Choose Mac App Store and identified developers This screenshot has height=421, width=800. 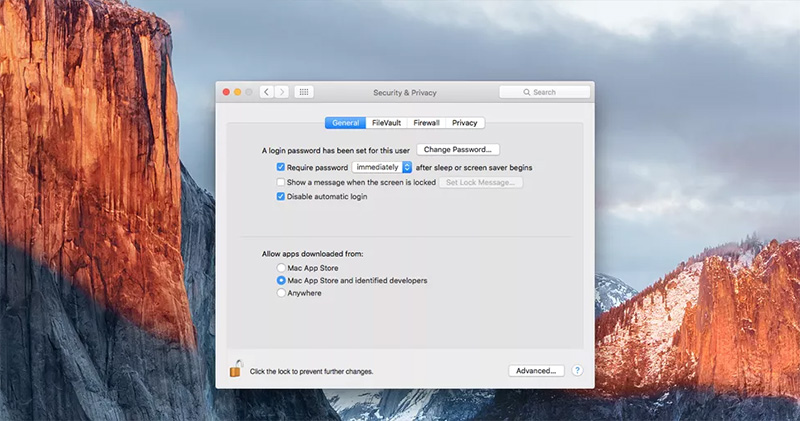[281, 280]
